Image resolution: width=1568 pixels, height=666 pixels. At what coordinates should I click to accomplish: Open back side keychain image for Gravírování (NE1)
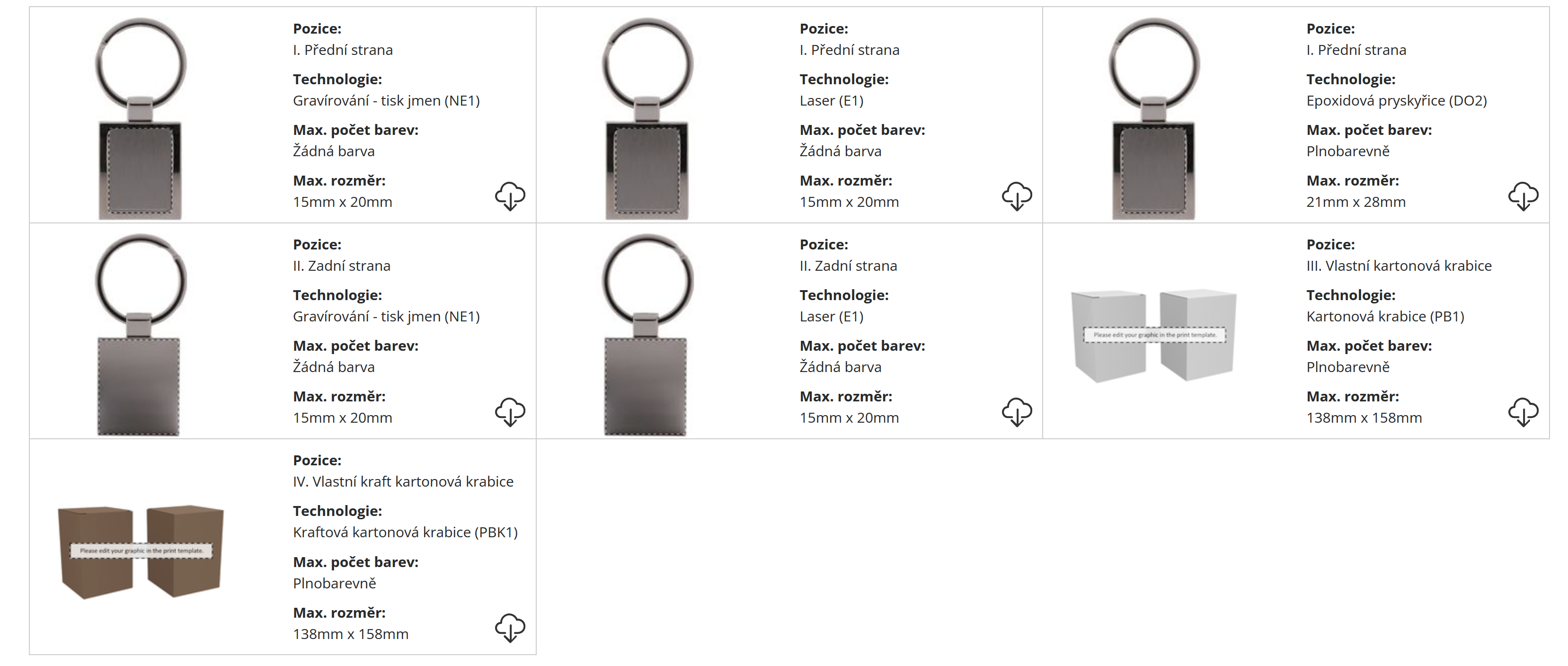pyautogui.click(x=141, y=334)
